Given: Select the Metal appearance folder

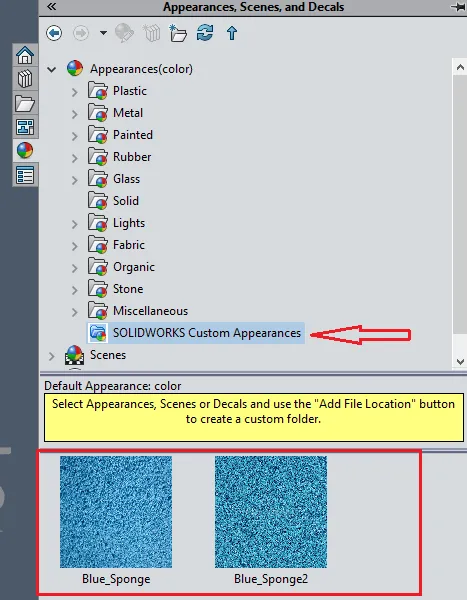Looking at the screenshot, I should (x=128, y=112).
